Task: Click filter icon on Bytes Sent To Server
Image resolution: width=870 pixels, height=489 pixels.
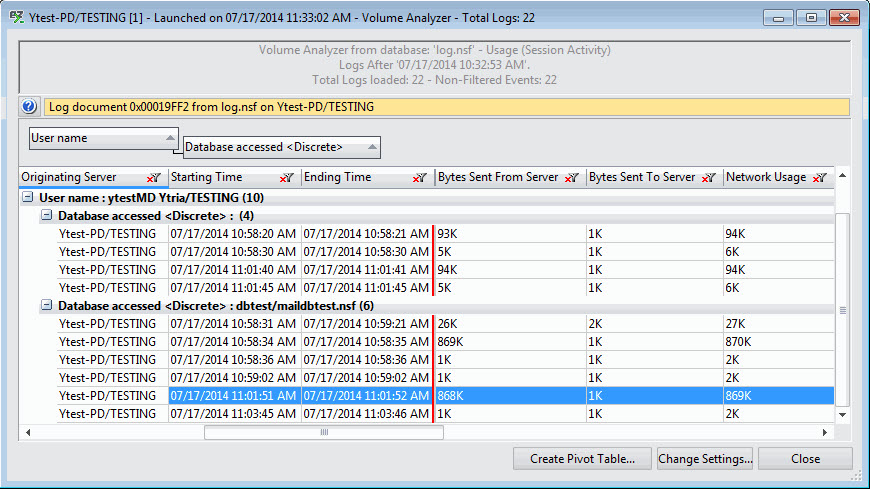Action: coord(709,178)
